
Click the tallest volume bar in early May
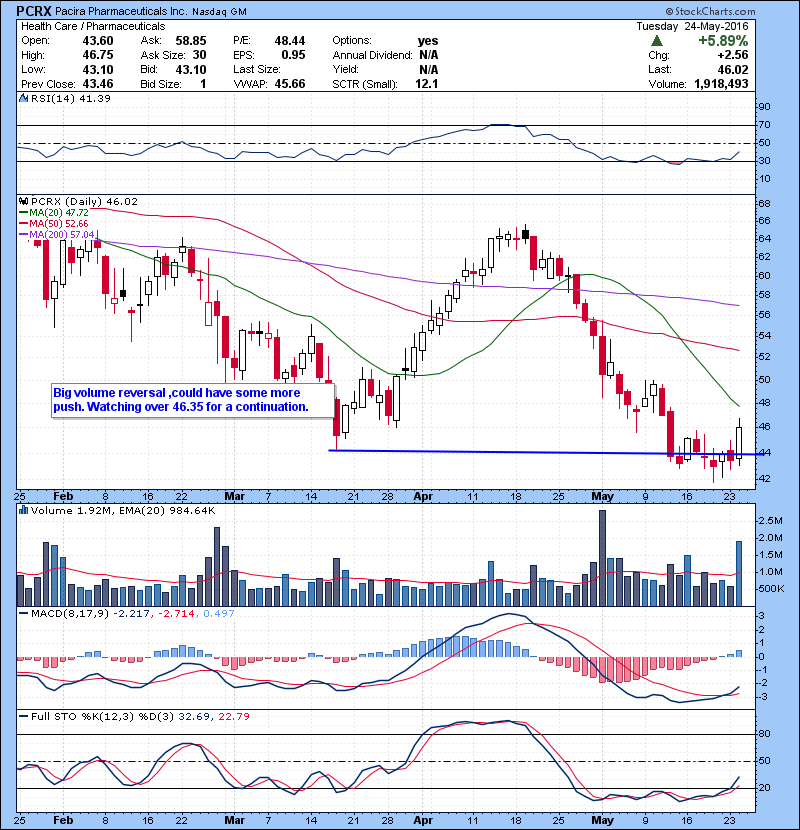point(602,558)
